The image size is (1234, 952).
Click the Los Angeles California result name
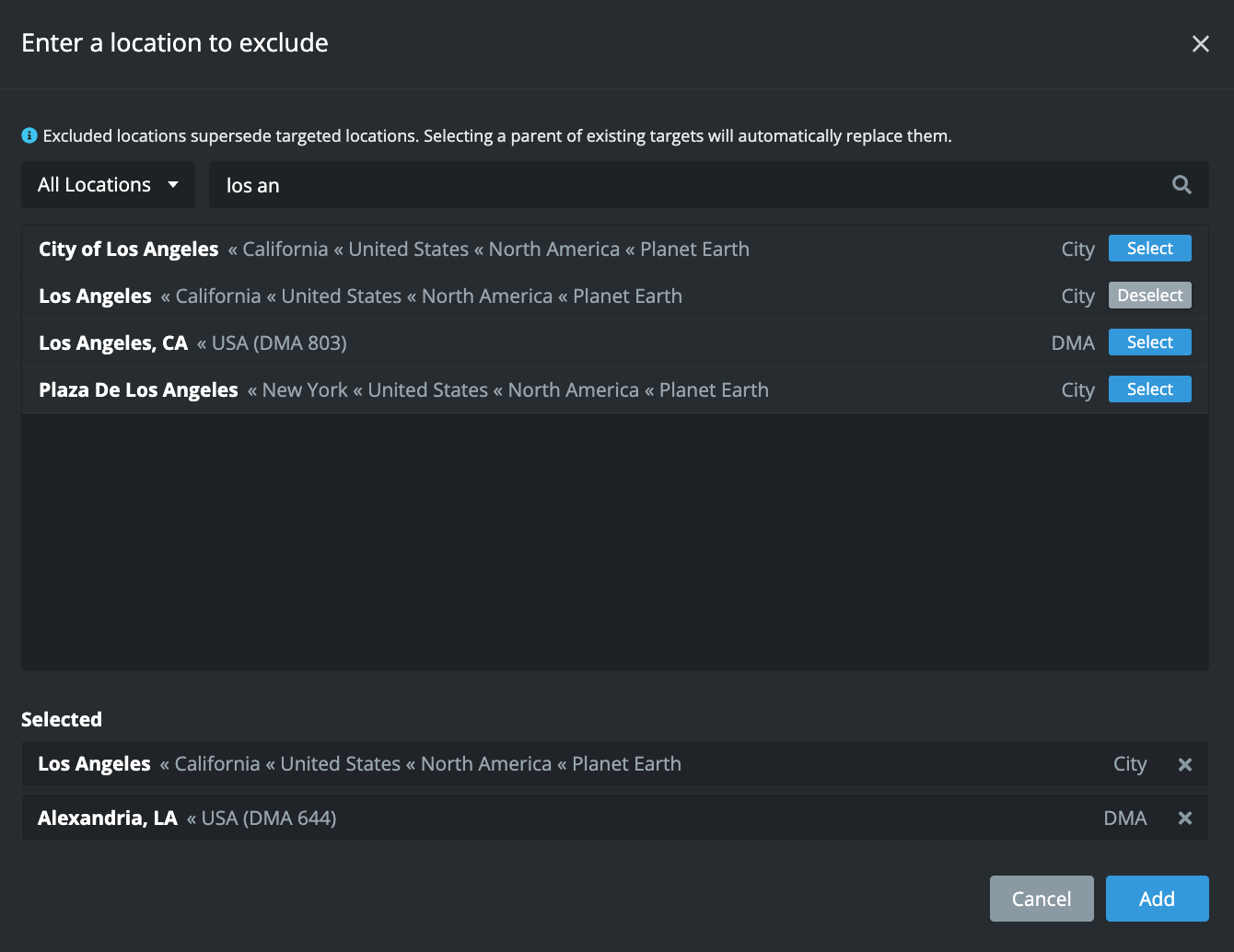pos(95,296)
